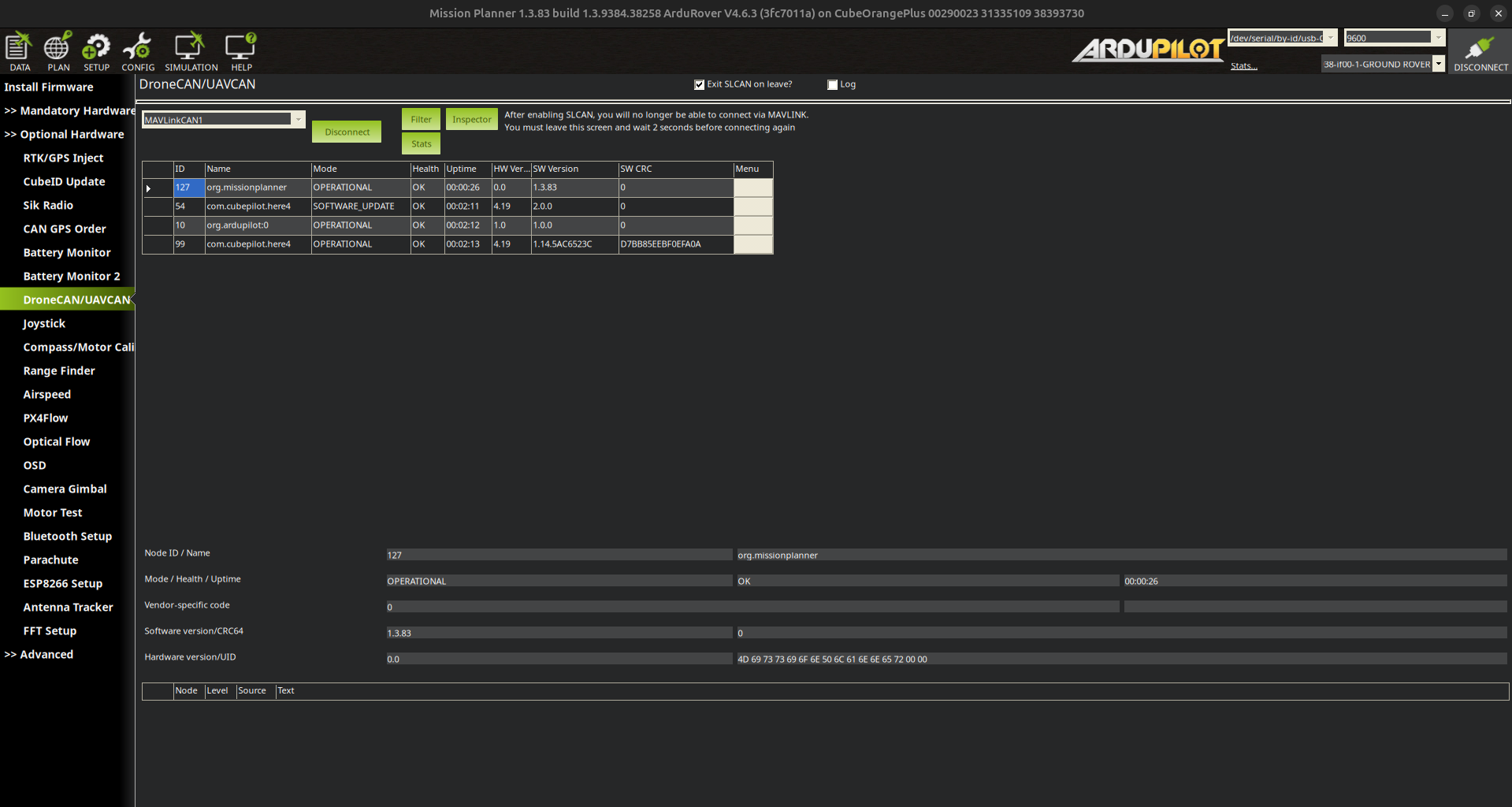Screen dimensions: 1512x807
Task: Enable the Log checkbox
Action: [x=832, y=85]
